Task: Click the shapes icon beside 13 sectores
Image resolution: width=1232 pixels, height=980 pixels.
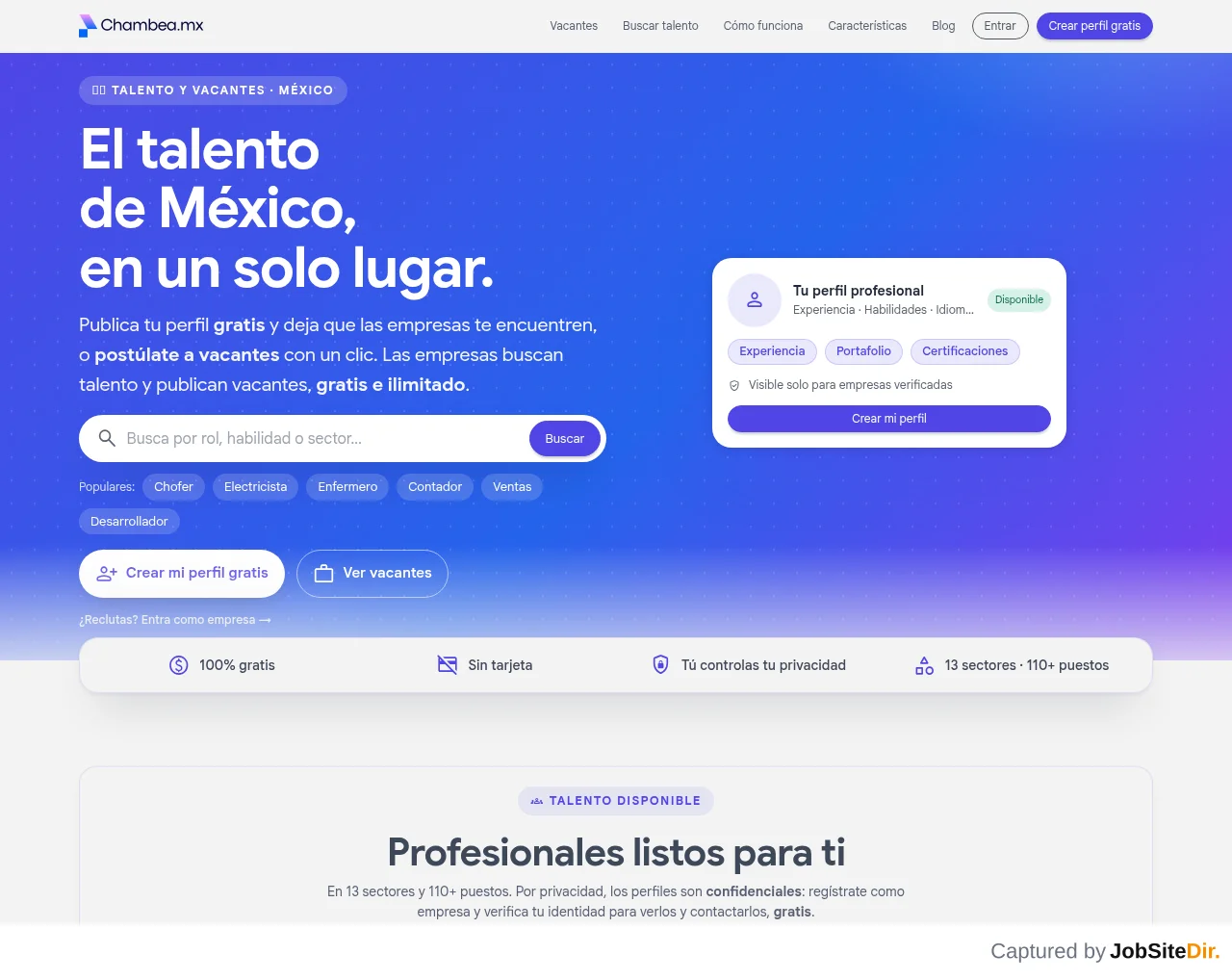Action: tap(924, 665)
